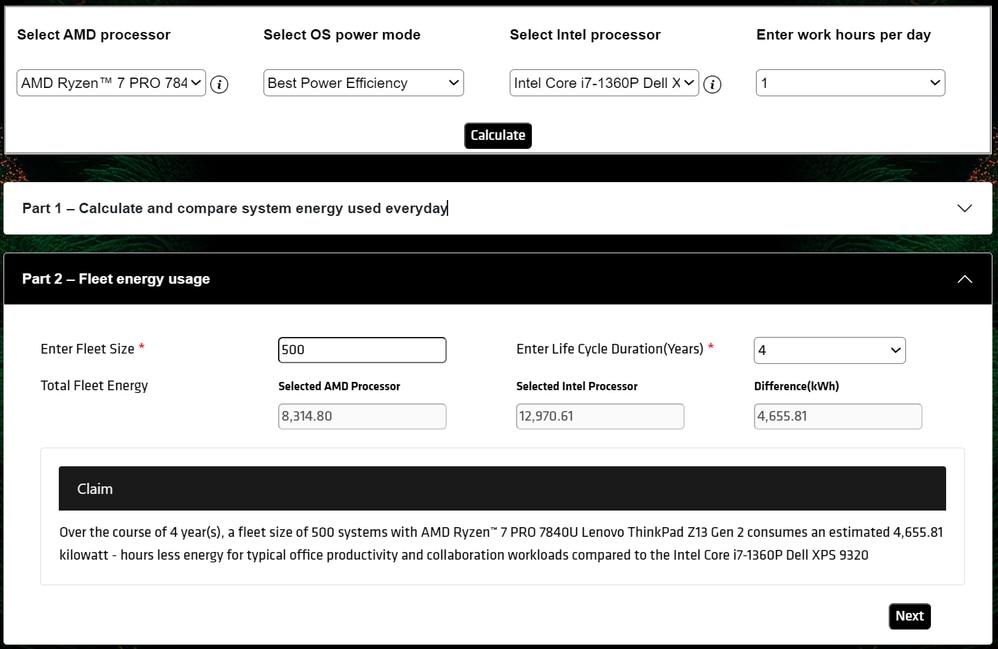Click the Next button
The width and height of the screenshot is (998, 649).
[910, 616]
